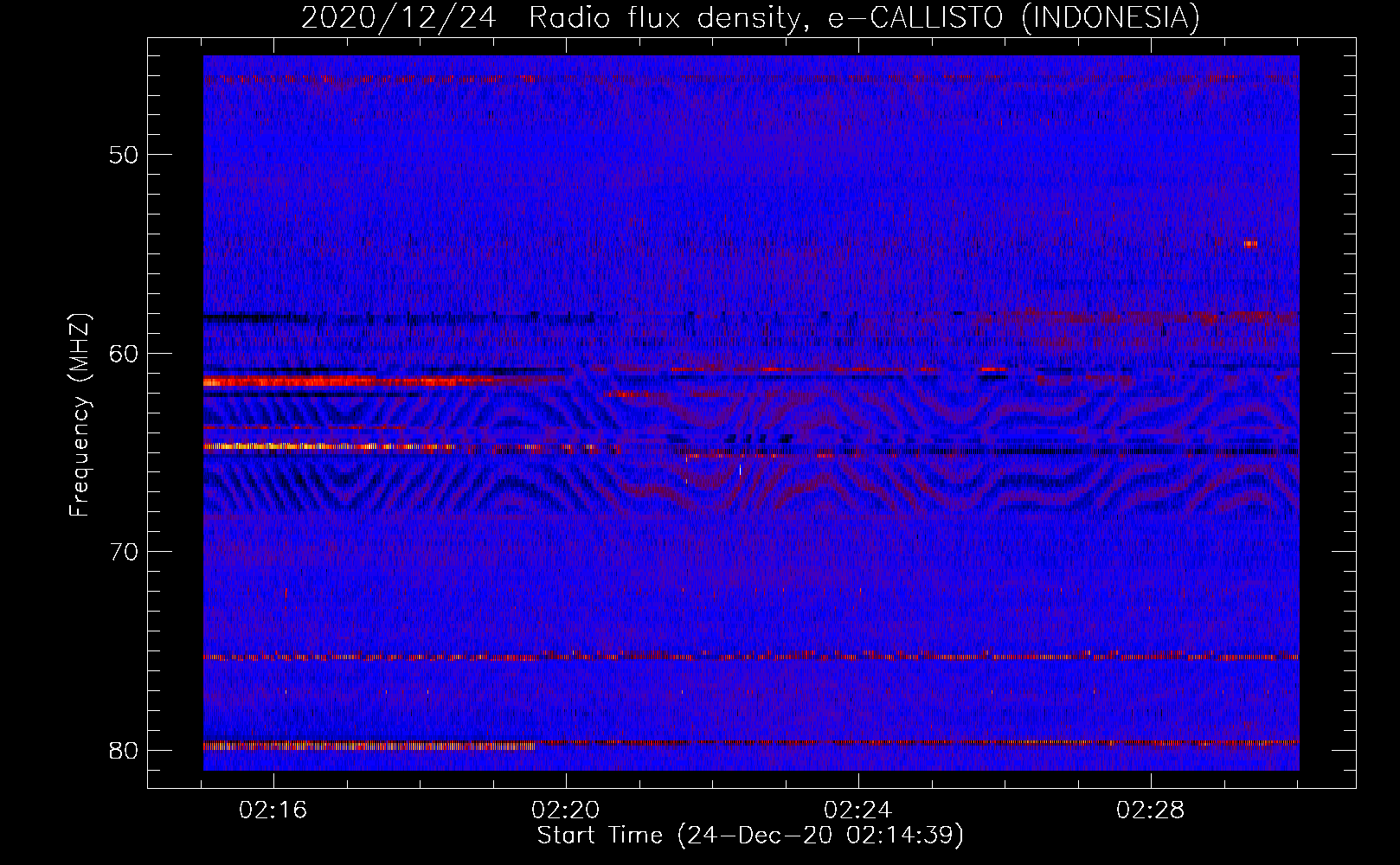The height and width of the screenshot is (865, 1400).
Task: Click the 02:16 time tick label
Action: 274,811
